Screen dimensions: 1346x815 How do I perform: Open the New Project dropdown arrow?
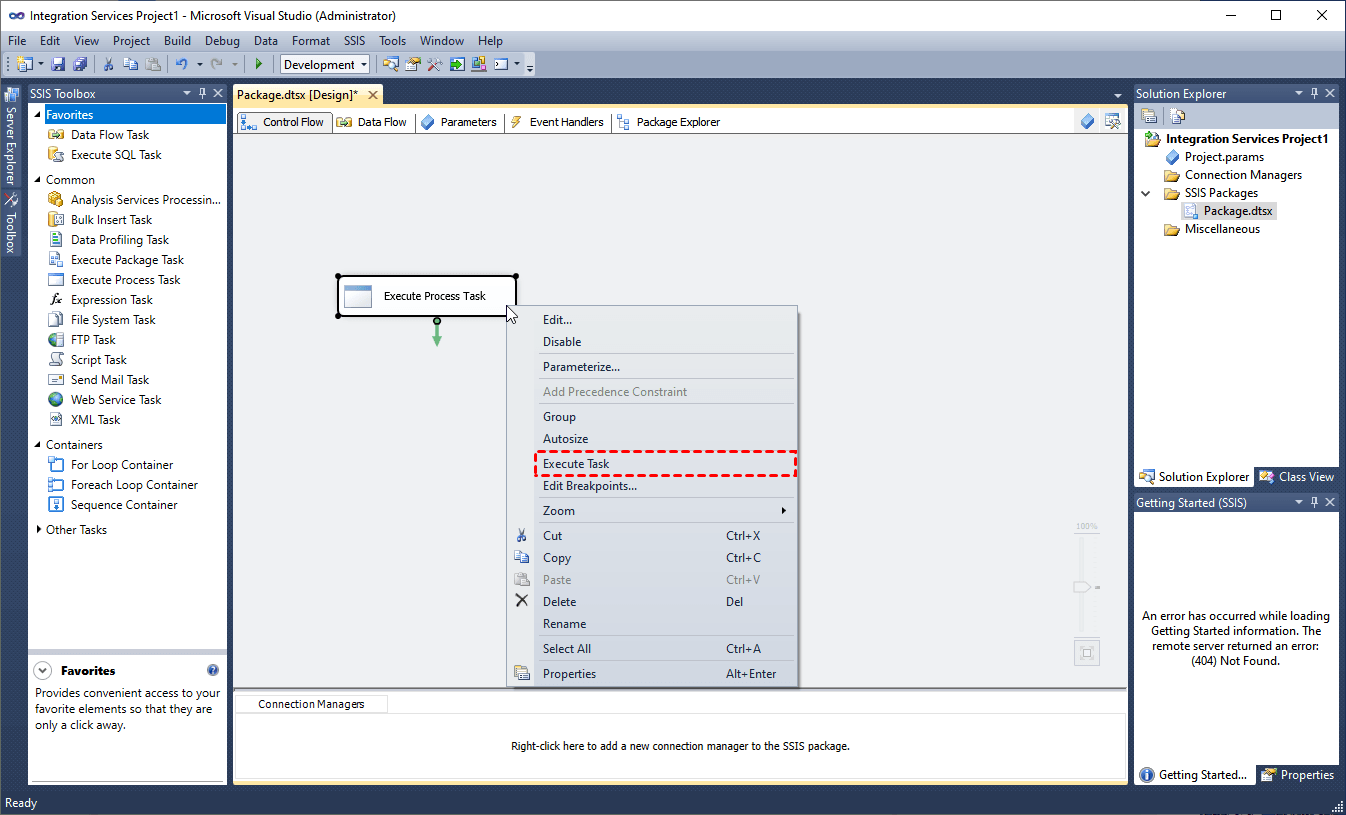click(40, 64)
